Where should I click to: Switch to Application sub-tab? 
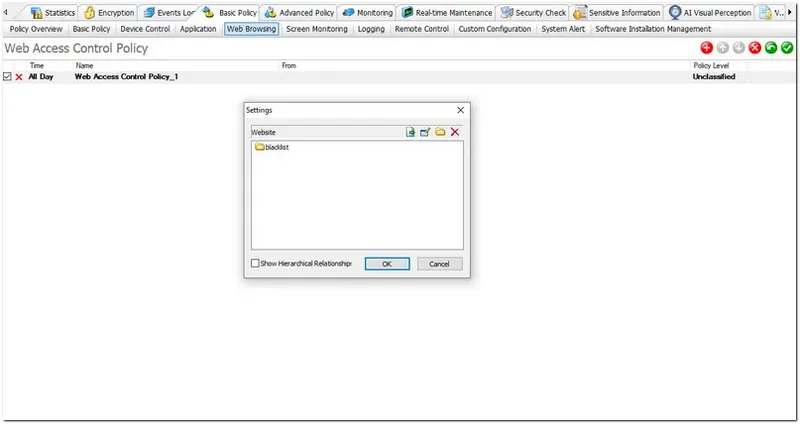198,29
